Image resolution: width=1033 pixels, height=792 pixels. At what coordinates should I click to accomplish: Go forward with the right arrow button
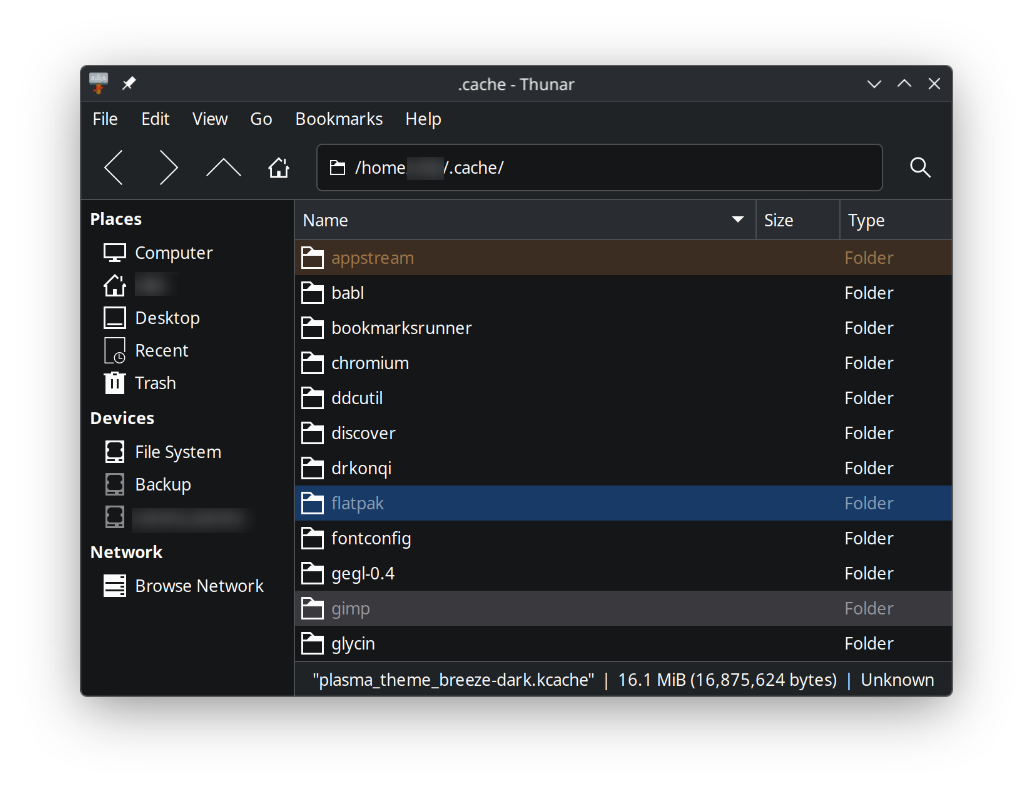[169, 167]
